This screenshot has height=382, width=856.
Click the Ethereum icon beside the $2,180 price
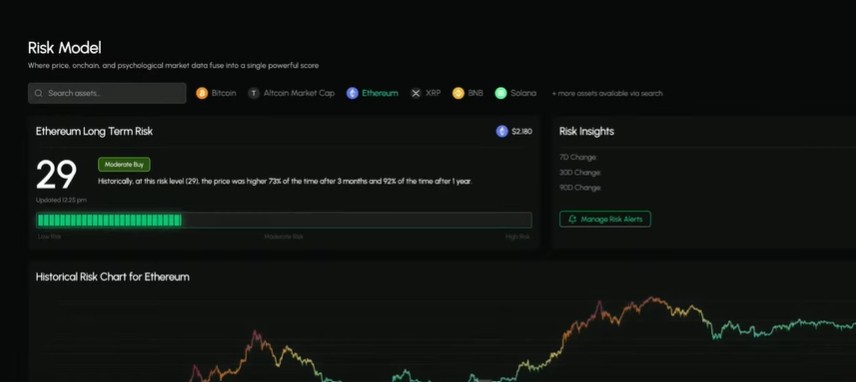click(x=502, y=131)
